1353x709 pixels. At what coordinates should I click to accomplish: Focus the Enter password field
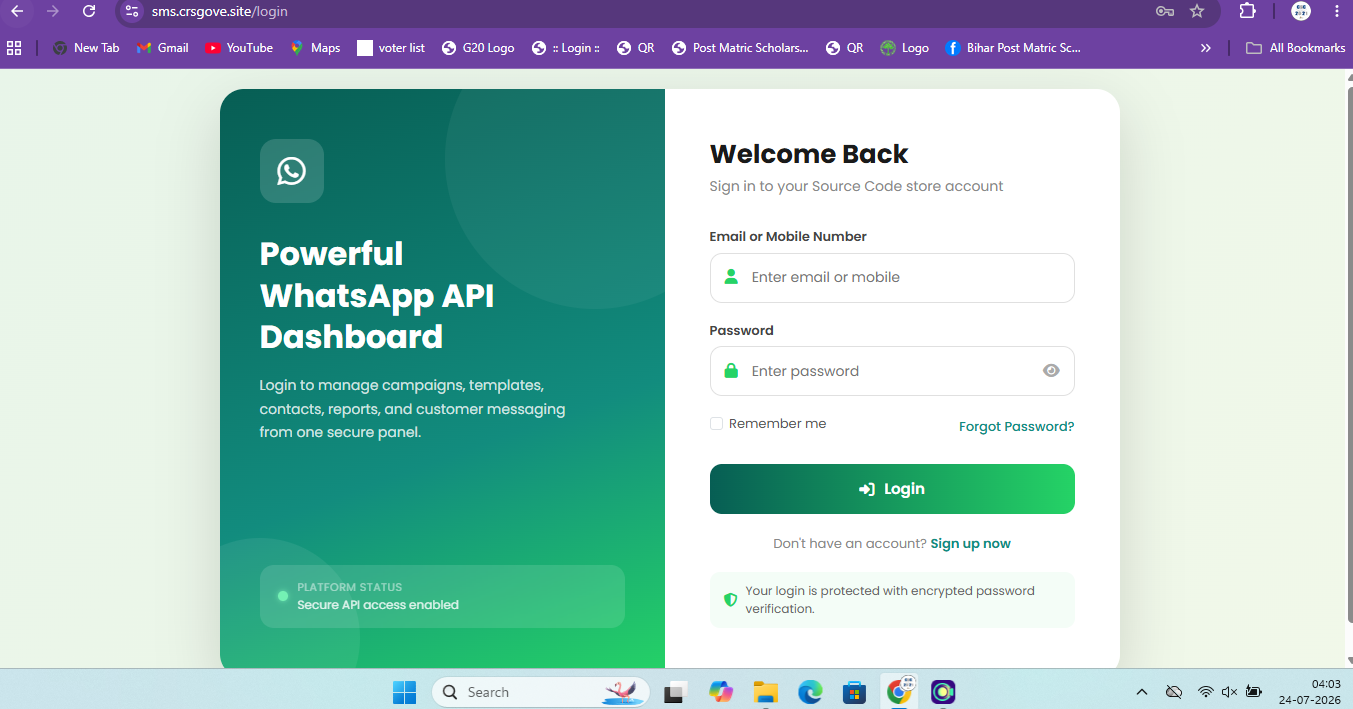892,371
